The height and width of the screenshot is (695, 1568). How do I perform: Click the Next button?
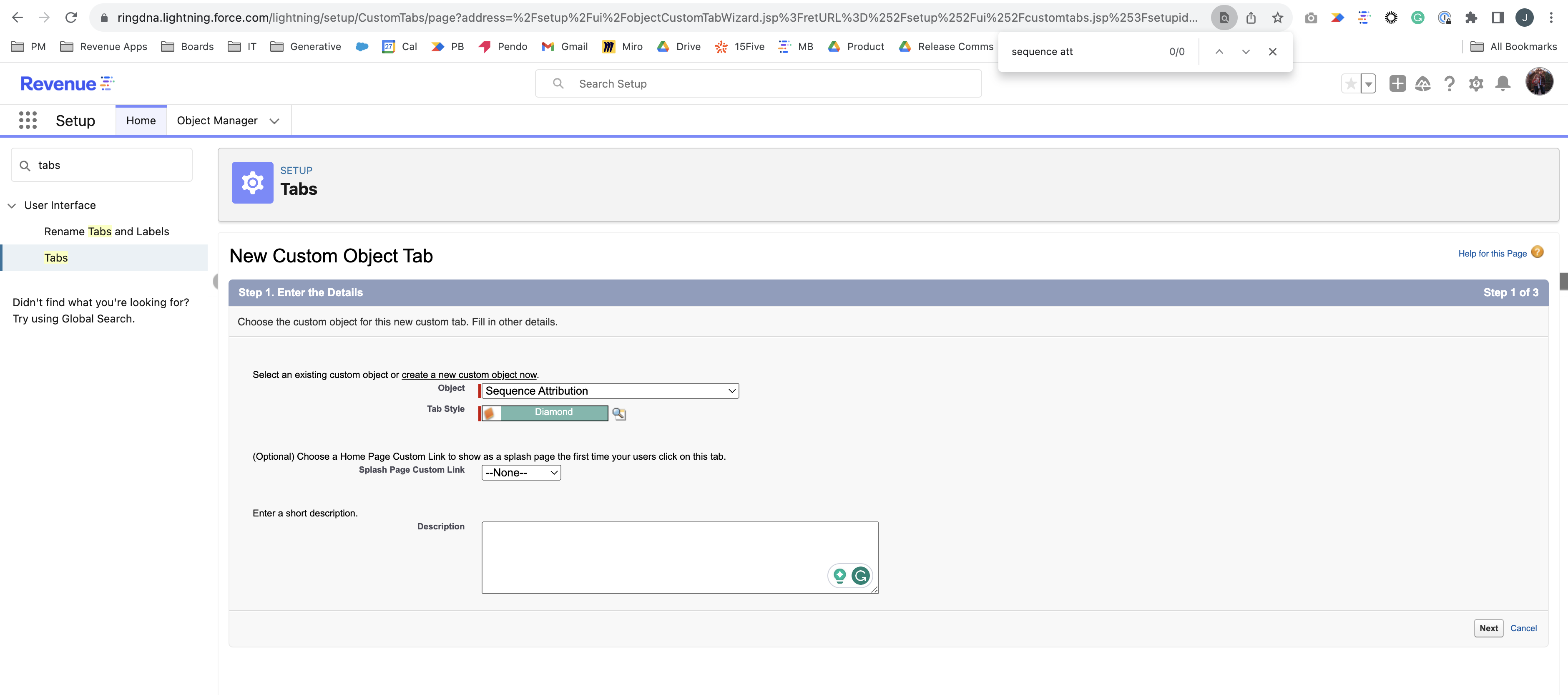tap(1488, 628)
